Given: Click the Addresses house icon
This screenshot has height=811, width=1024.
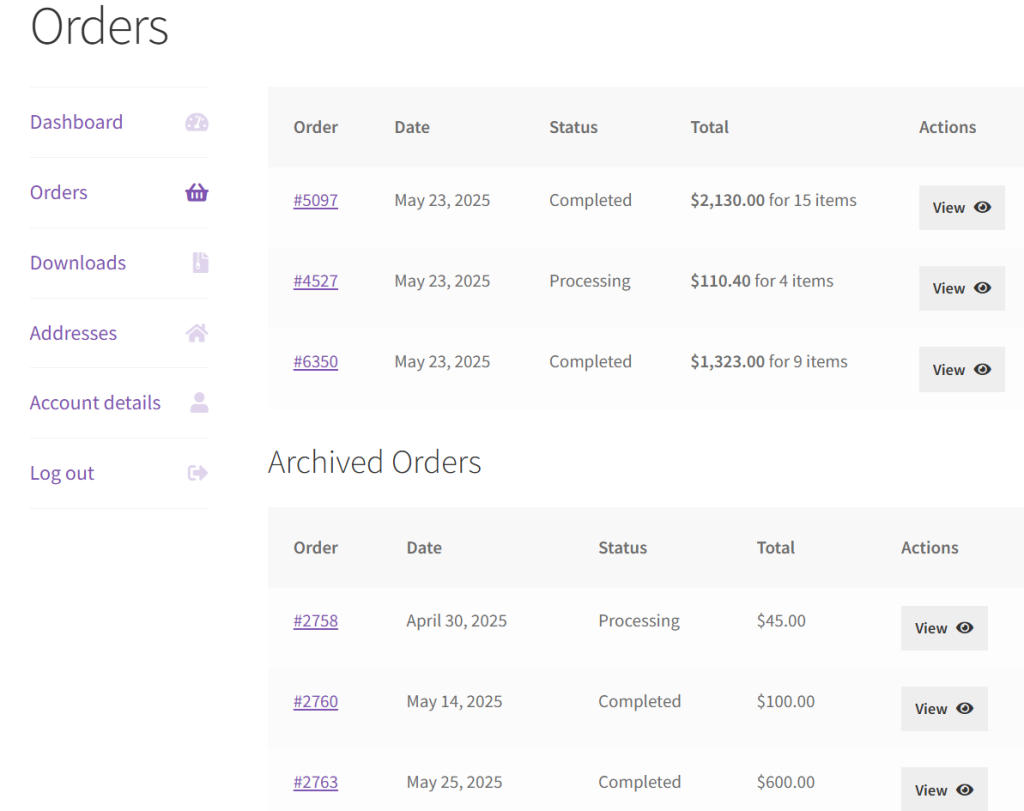Looking at the screenshot, I should [197, 333].
